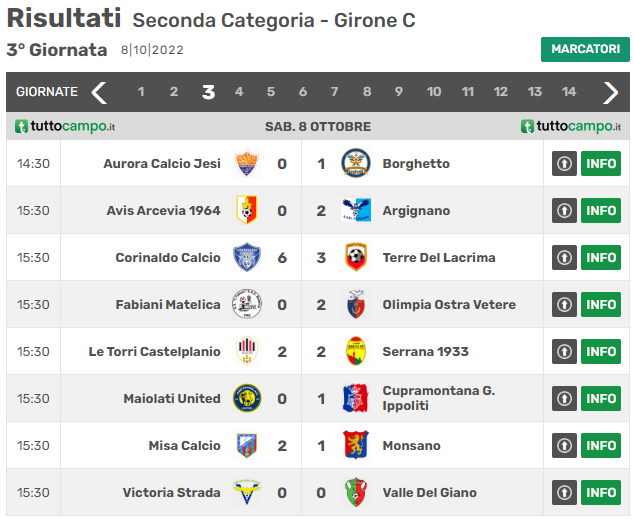634x519 pixels.
Task: Click the Argignano team logo
Action: [x=356, y=210]
